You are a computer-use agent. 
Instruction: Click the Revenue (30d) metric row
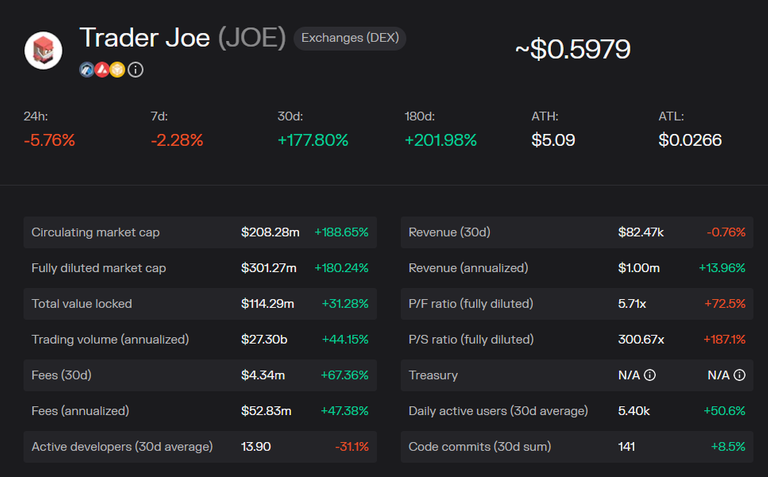tap(577, 232)
